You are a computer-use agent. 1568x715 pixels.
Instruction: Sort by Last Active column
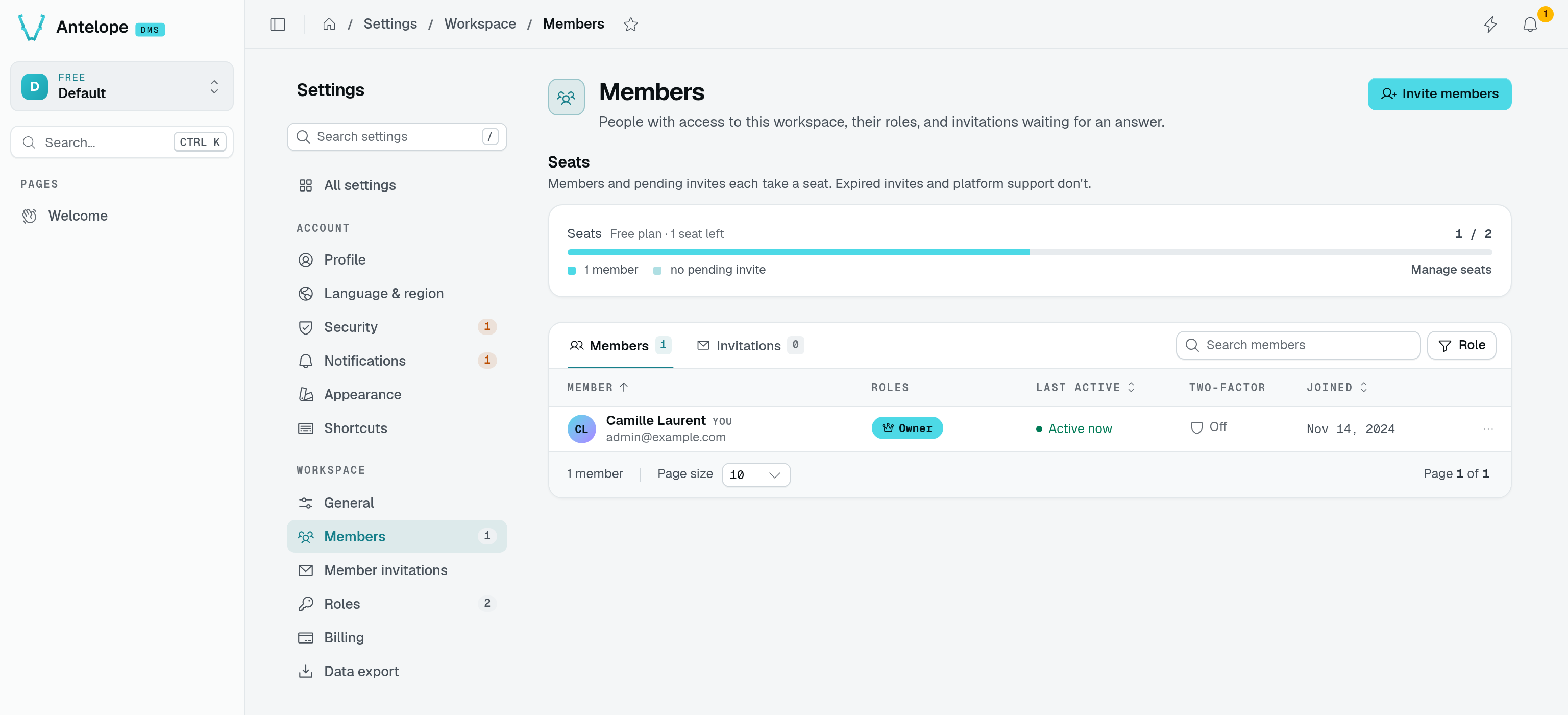click(x=1085, y=387)
